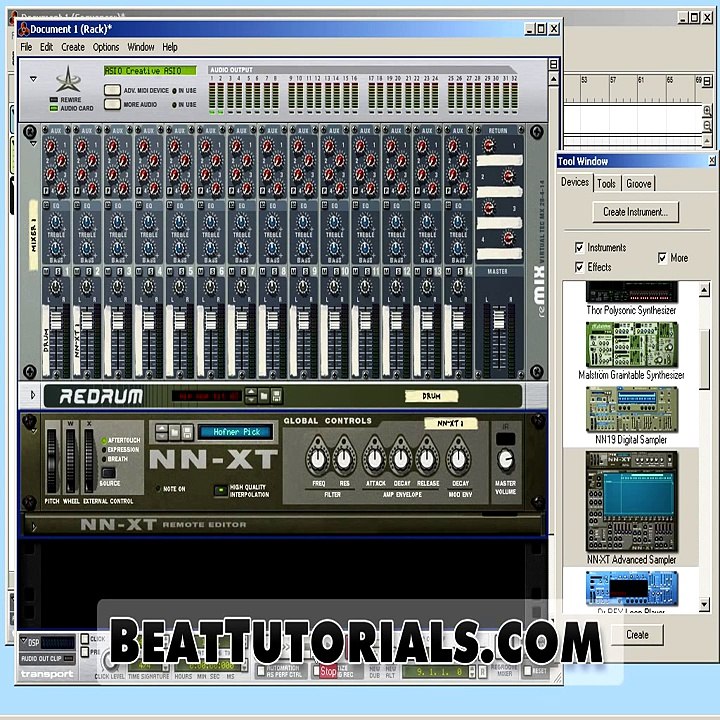Click the NN-XT pitch wheel
This screenshot has height=720, width=720.
pyautogui.click(x=52, y=461)
